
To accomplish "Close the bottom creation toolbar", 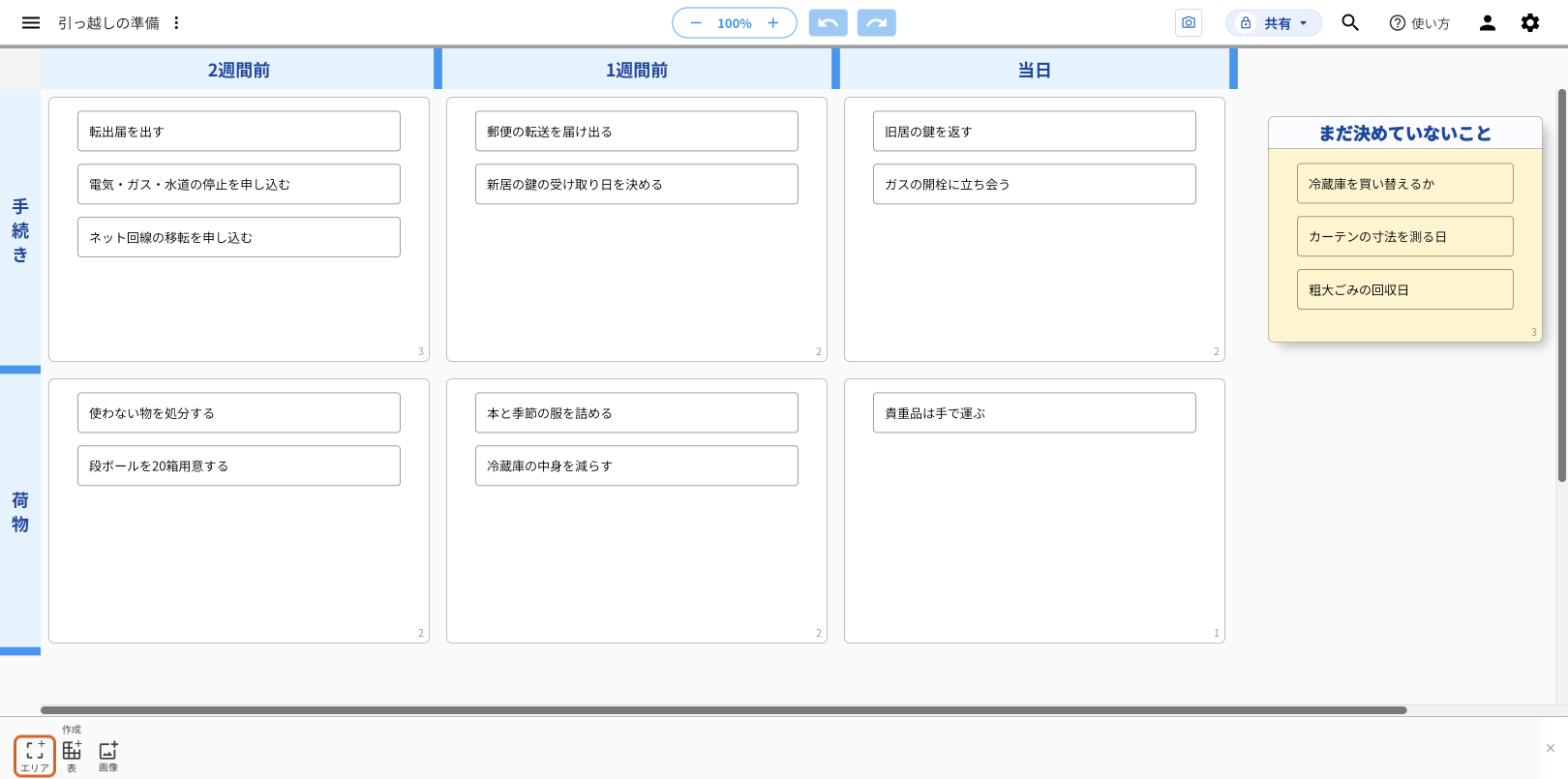I will click(1551, 748).
